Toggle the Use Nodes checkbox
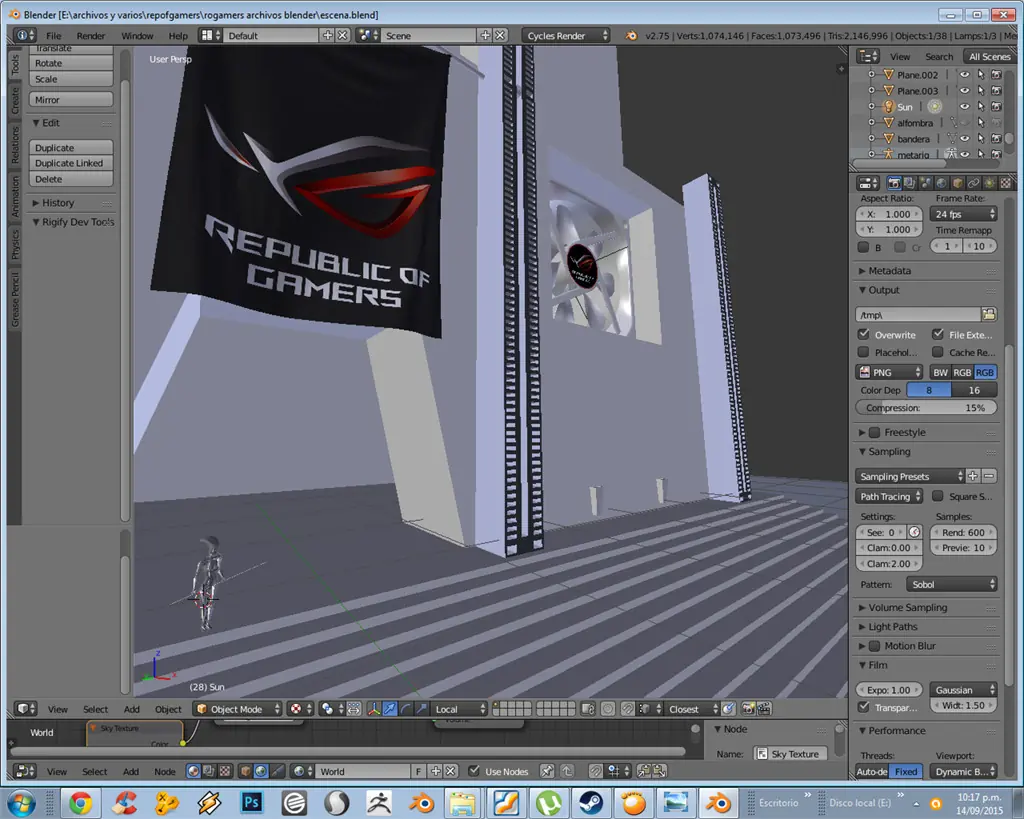The width and height of the screenshot is (1024, 819). tap(474, 771)
